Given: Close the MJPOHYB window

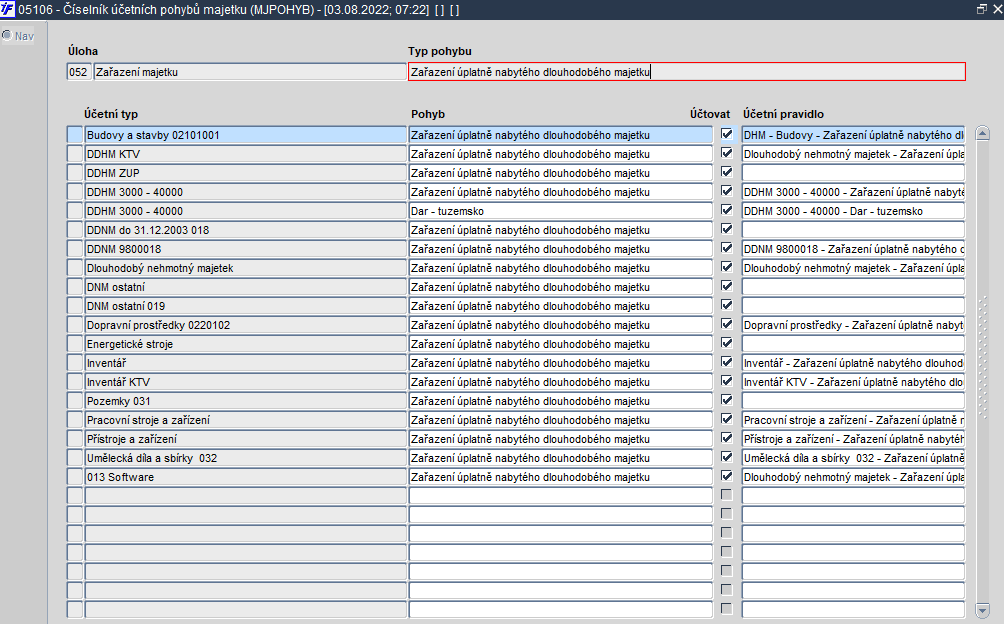Looking at the screenshot, I should click(996, 9).
